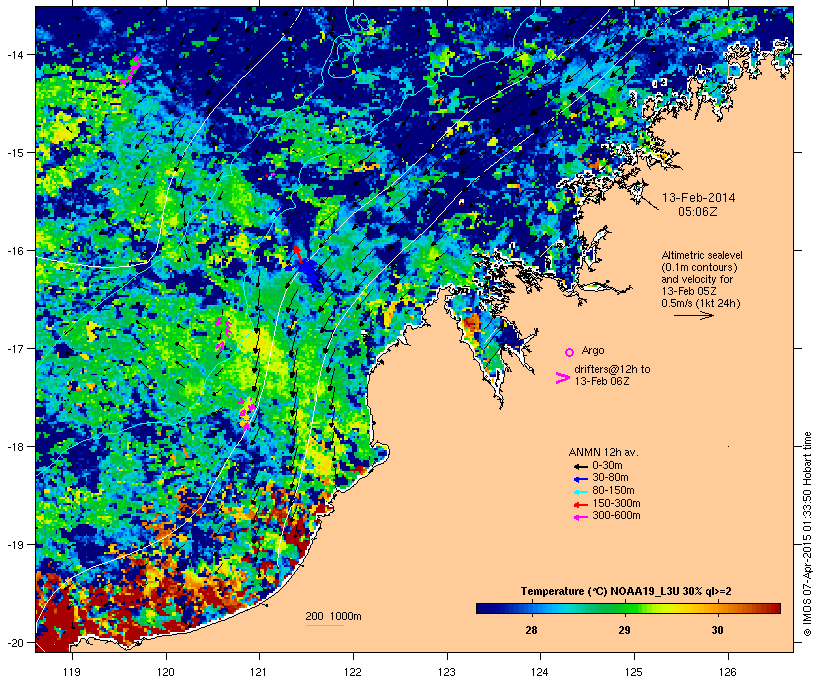The height and width of the screenshot is (680, 820).
Task: Click the 0-30m depth label
Action: click(x=607, y=466)
